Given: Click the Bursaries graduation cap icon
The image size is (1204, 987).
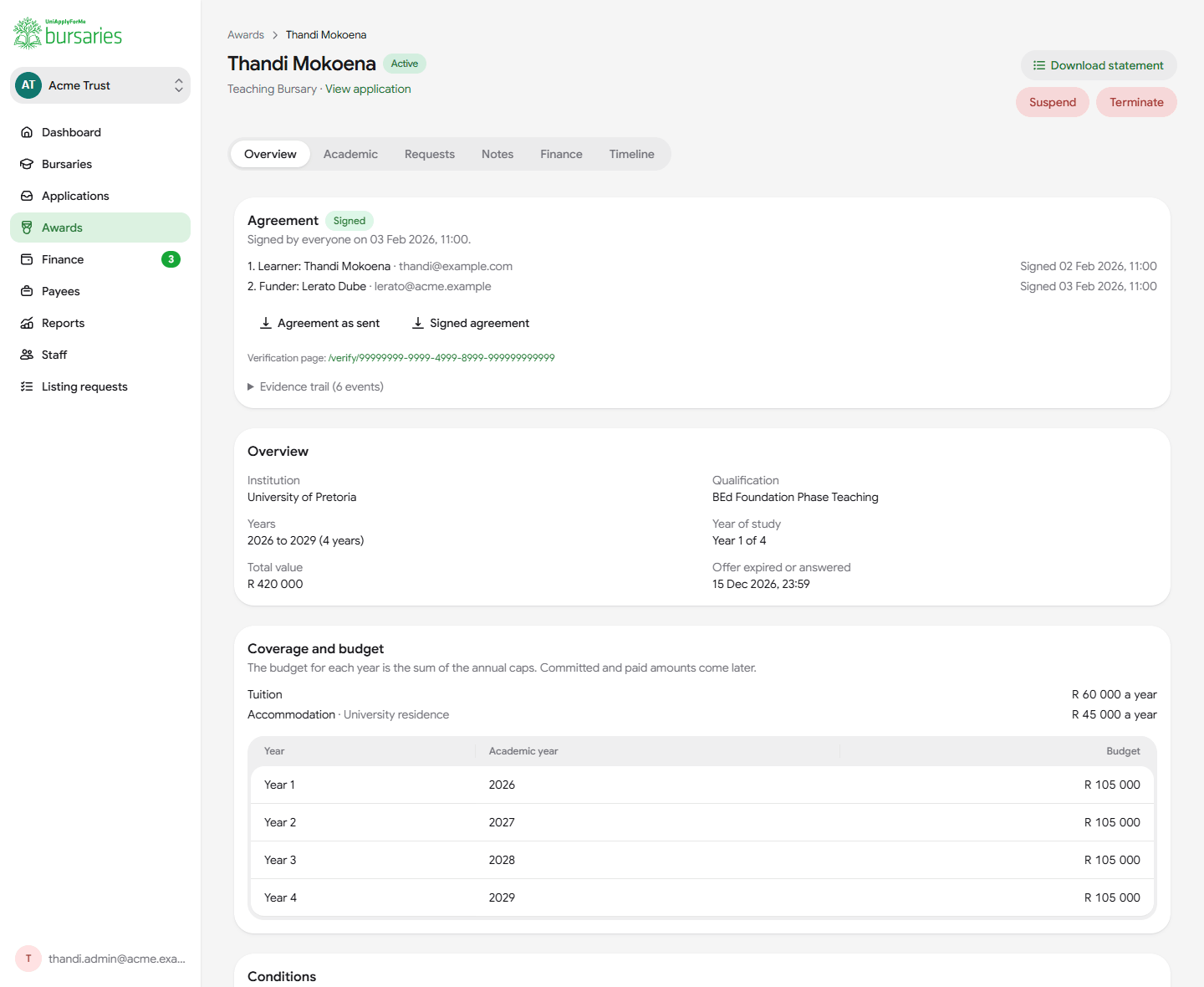Looking at the screenshot, I should pos(27,164).
